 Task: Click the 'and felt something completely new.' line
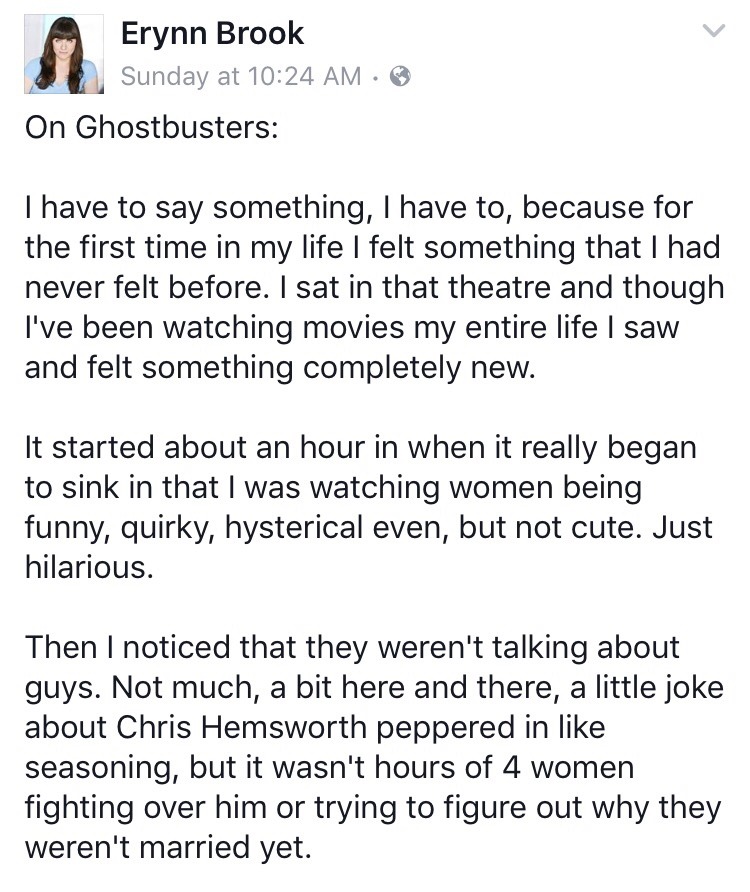280,367
